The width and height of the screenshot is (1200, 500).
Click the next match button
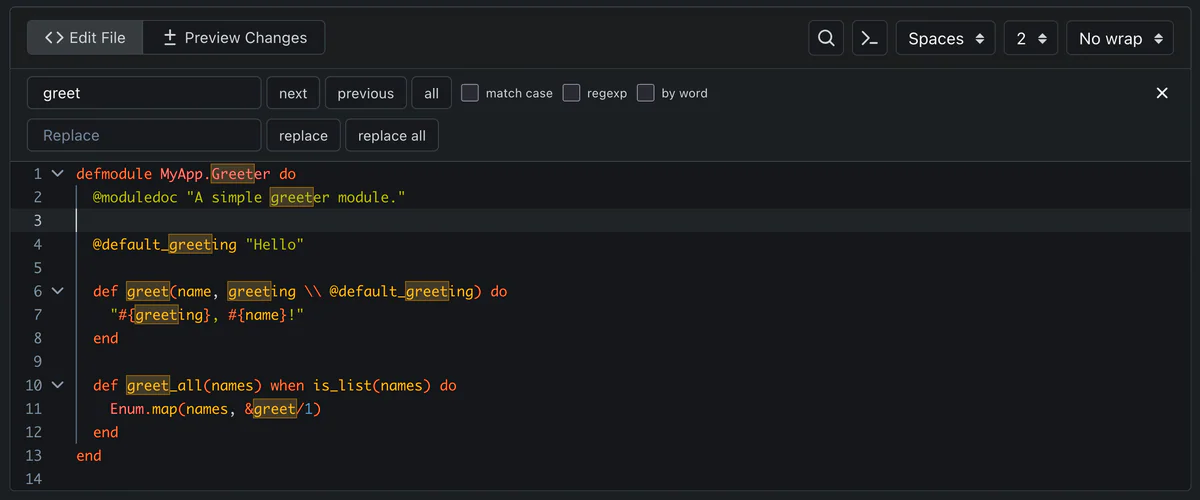pyautogui.click(x=293, y=93)
